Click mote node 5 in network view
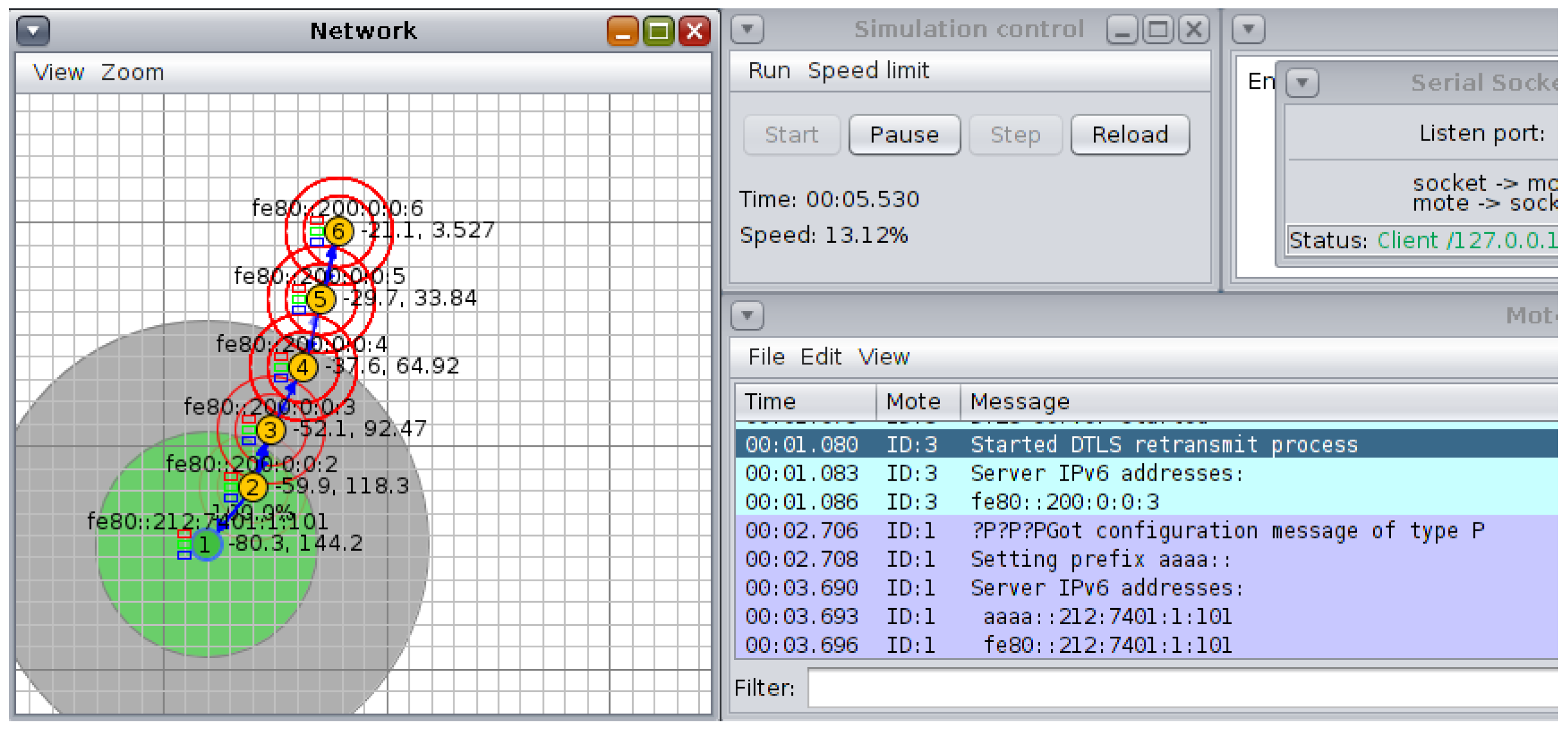1568x732 pixels. [320, 300]
